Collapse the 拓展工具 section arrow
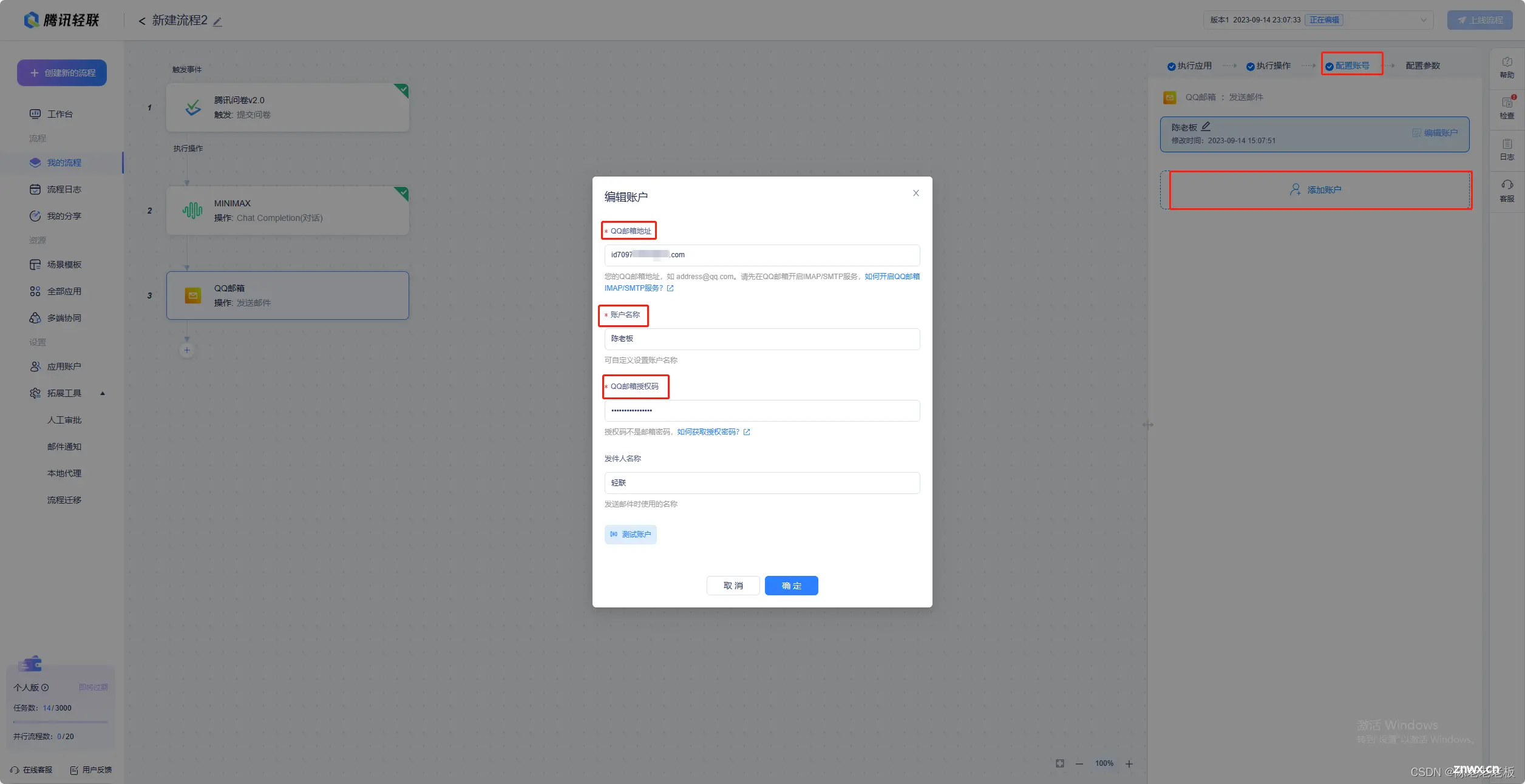Viewport: 1525px width, 784px height. coord(103,393)
